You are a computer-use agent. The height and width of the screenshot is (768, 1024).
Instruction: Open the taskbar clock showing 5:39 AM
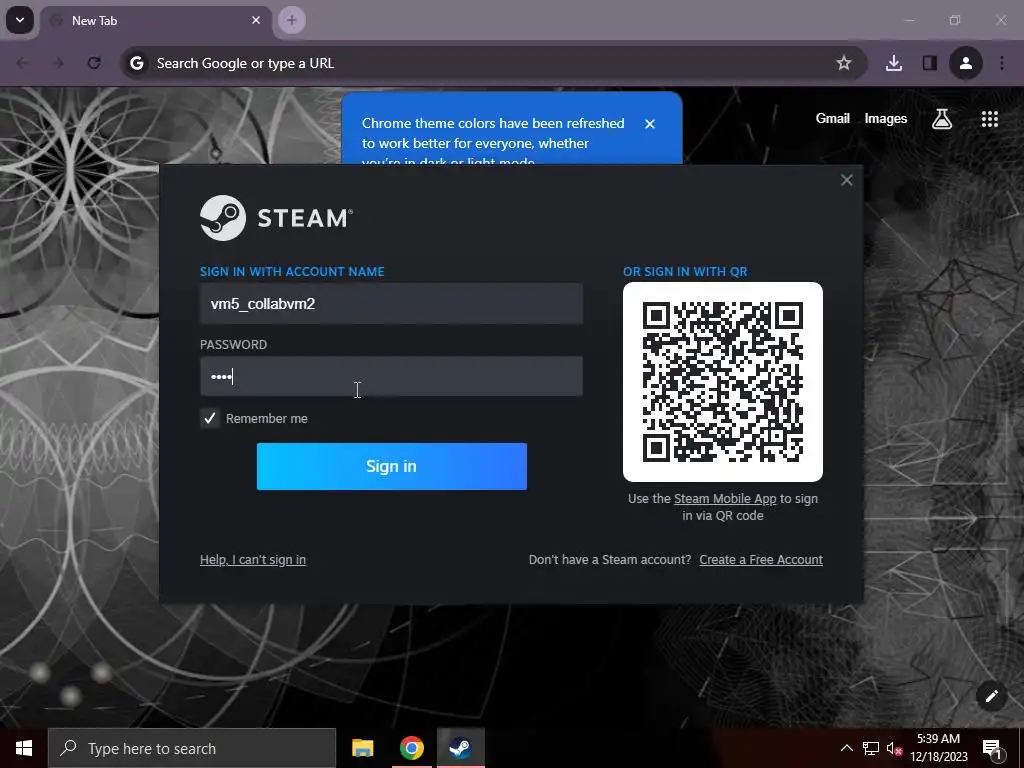938,748
